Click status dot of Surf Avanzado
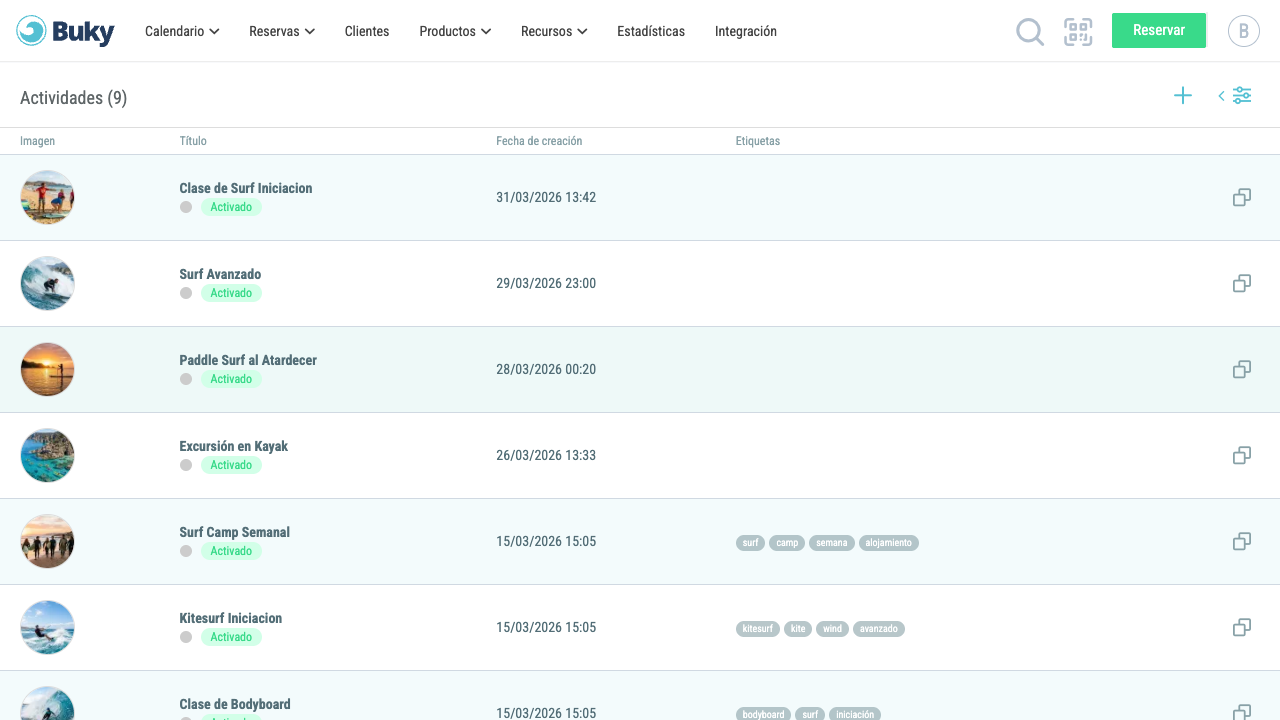This screenshot has height=720, width=1280. point(186,293)
